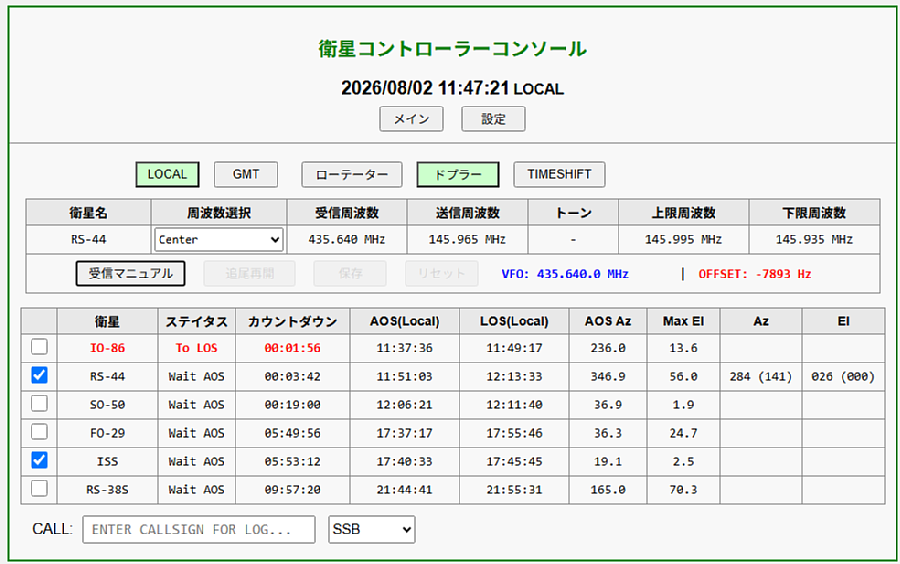Click the 145.935 MHz lower limit cell
Screen dimensions: 900x564
[x=814, y=240]
